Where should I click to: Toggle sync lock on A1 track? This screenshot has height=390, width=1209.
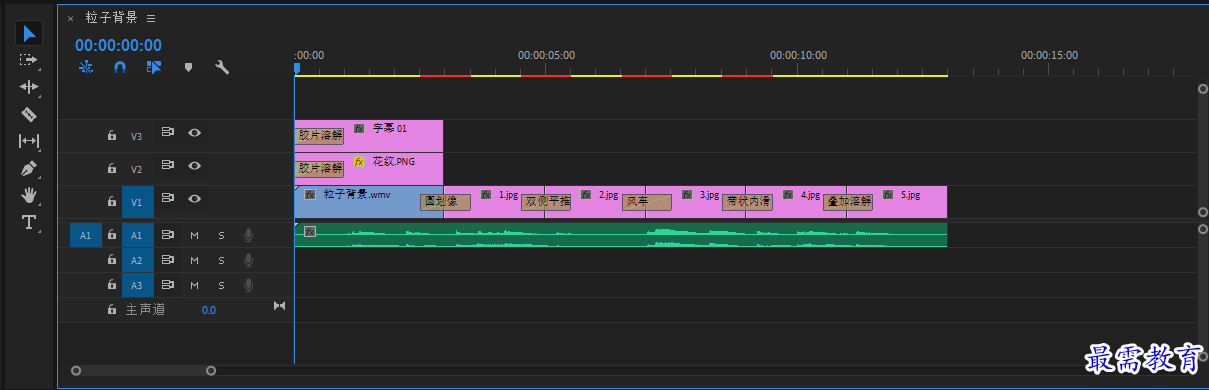[x=168, y=235]
